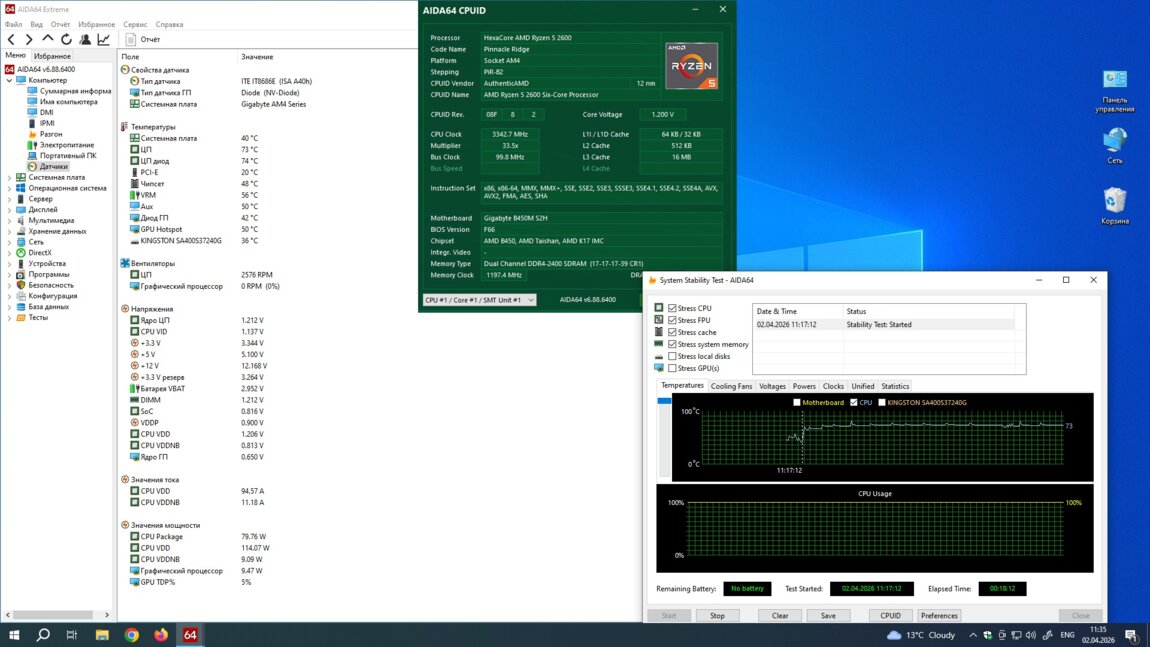
Task: Click the Preferences button
Action: coord(939,616)
